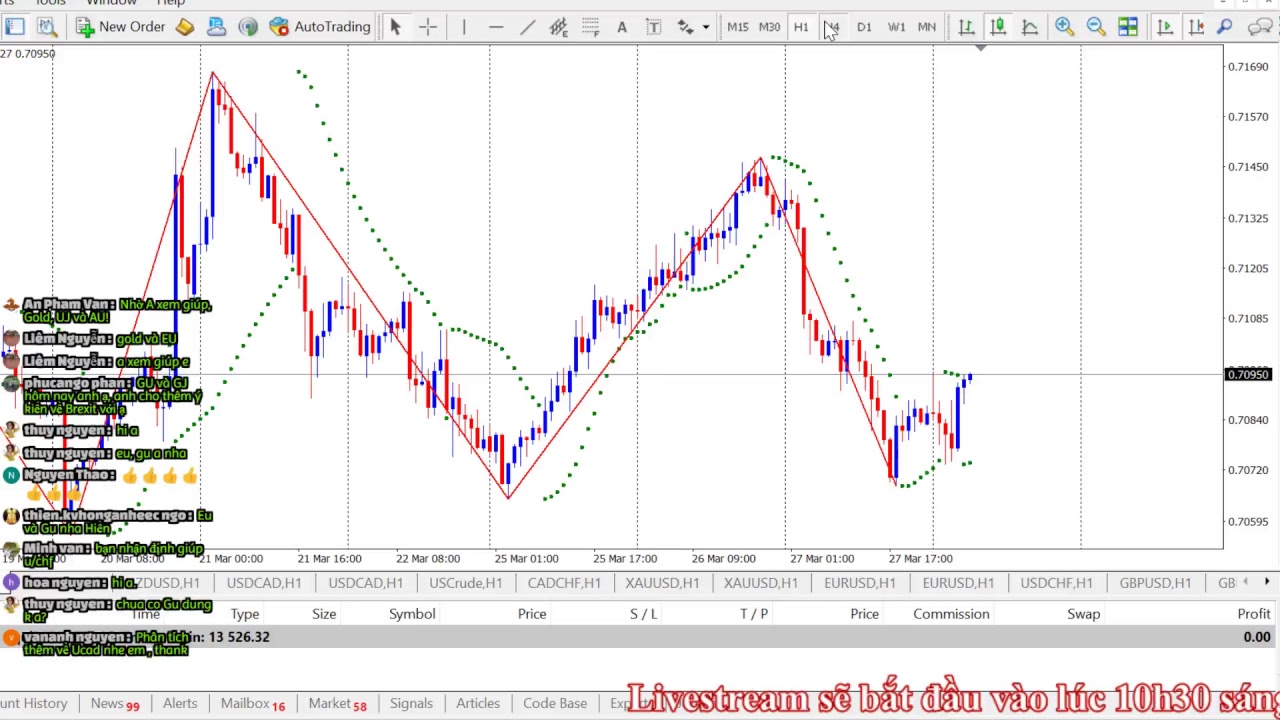Open the CADCHF,H1 chart tab
Viewport: 1280px width, 720px height.
pos(564,583)
